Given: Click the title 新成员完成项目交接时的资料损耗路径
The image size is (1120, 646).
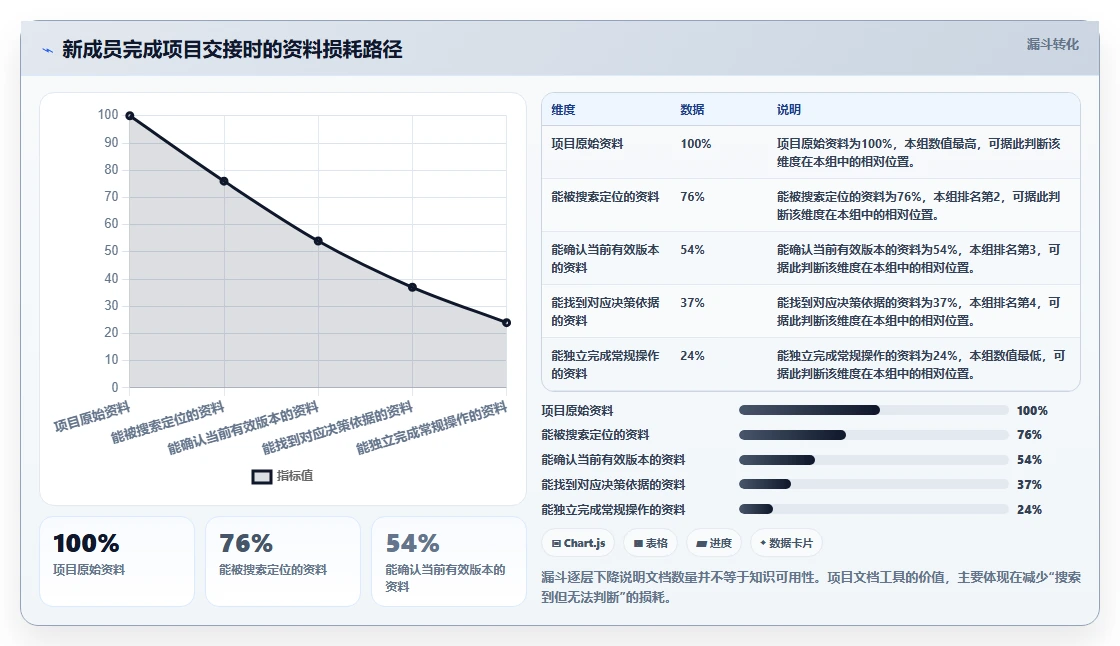Looking at the screenshot, I should tap(232, 50).
